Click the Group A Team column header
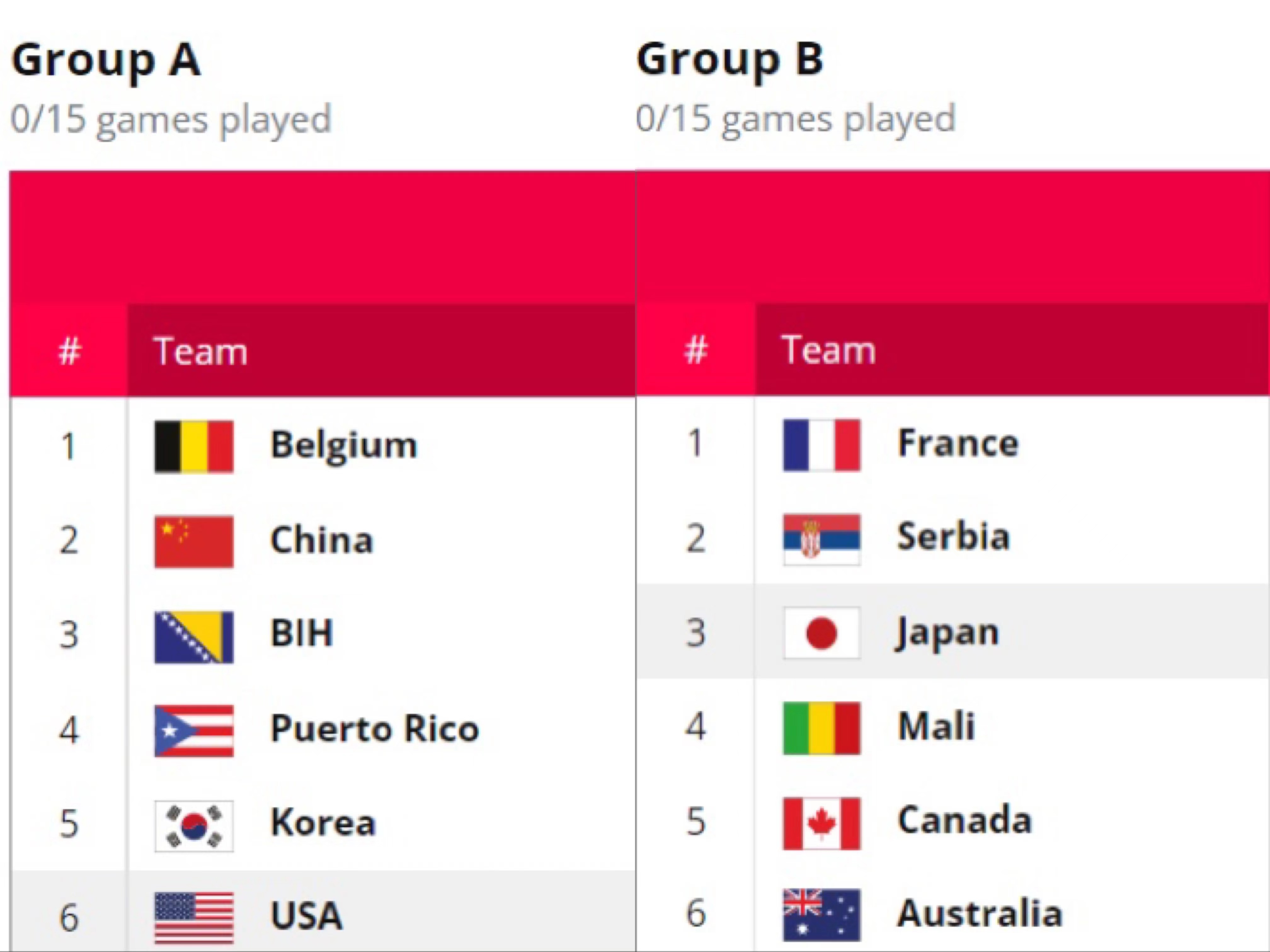 point(381,350)
